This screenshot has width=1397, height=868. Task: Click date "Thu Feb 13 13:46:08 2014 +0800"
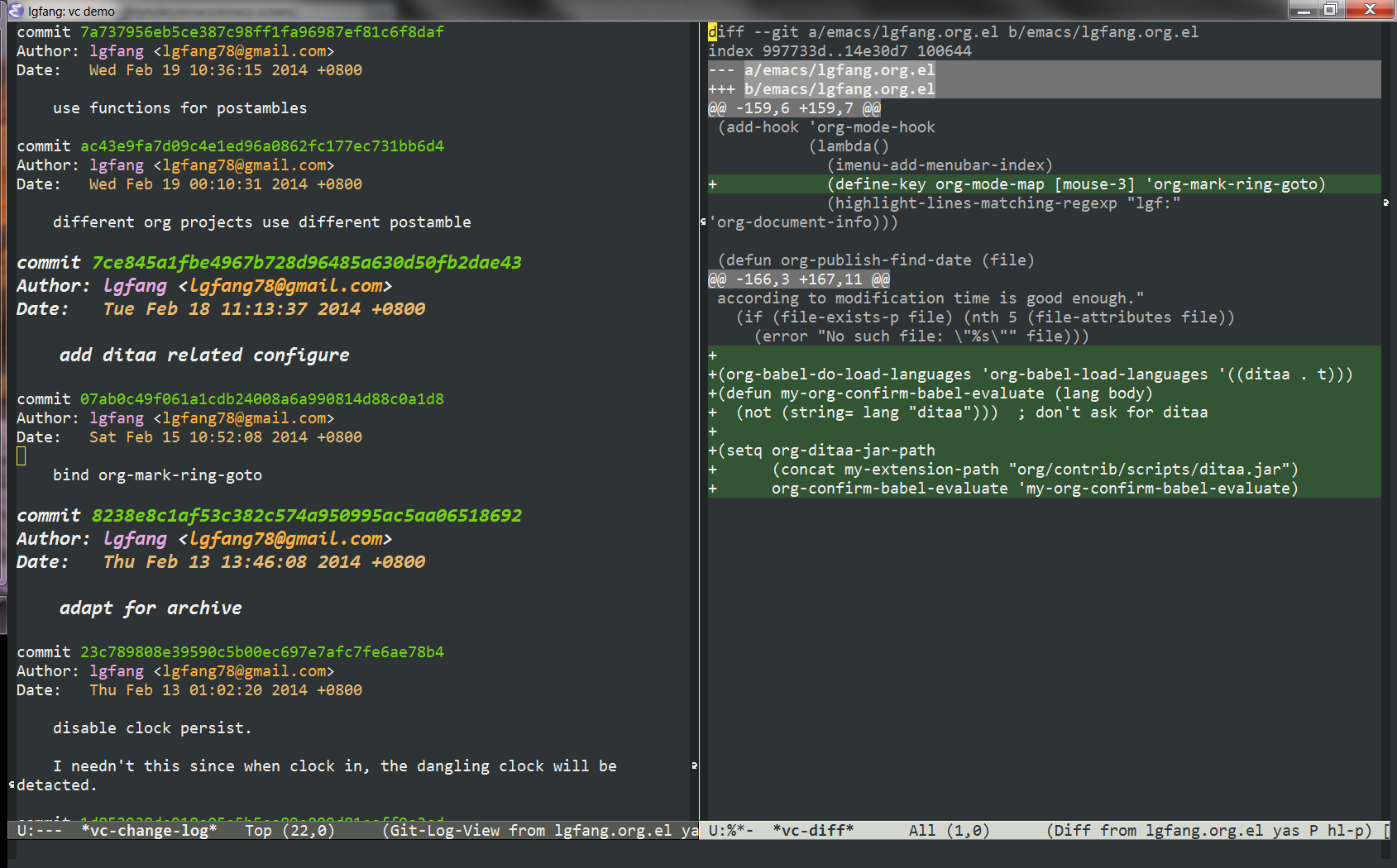264,562
